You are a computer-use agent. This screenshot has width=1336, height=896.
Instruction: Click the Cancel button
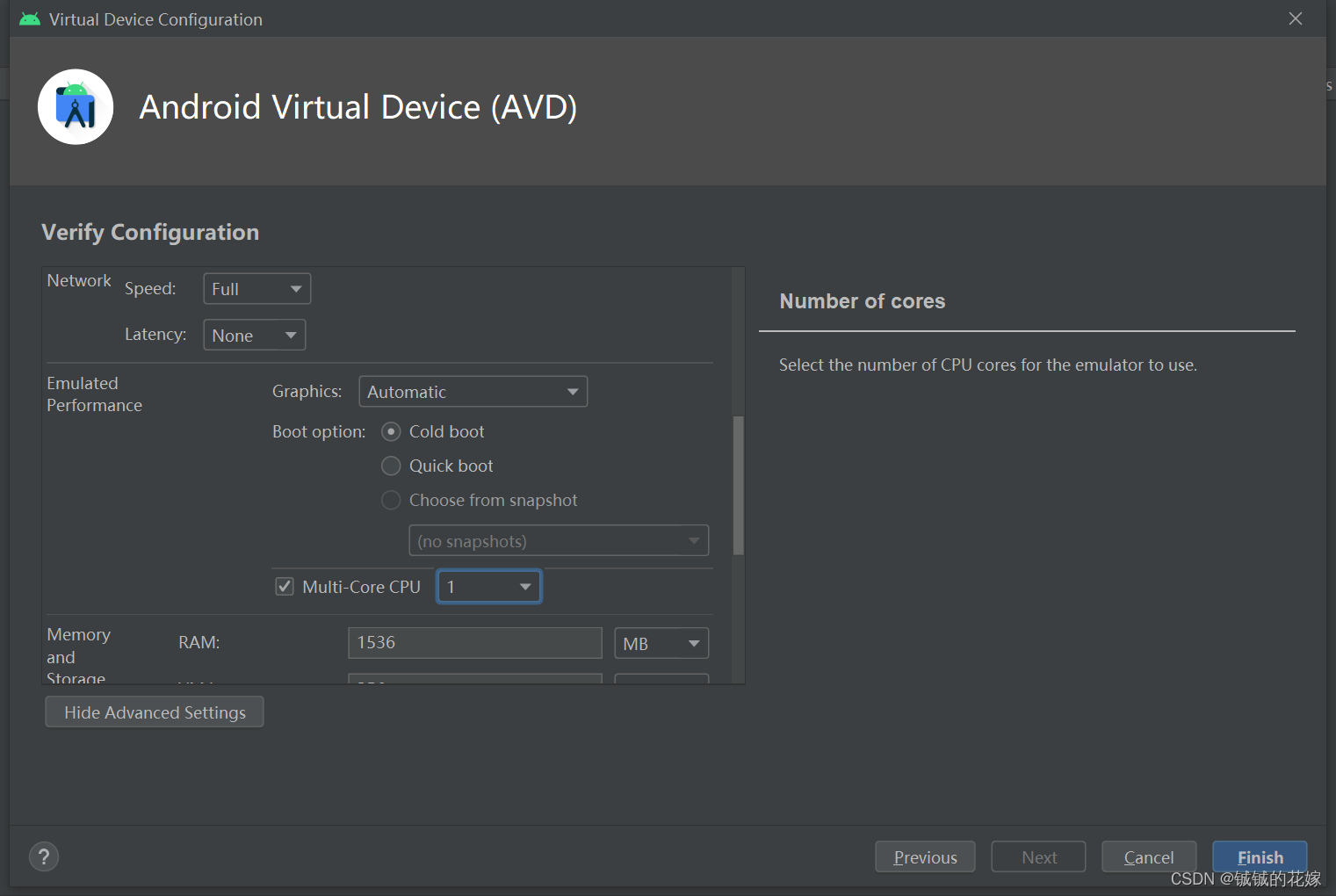1149,857
